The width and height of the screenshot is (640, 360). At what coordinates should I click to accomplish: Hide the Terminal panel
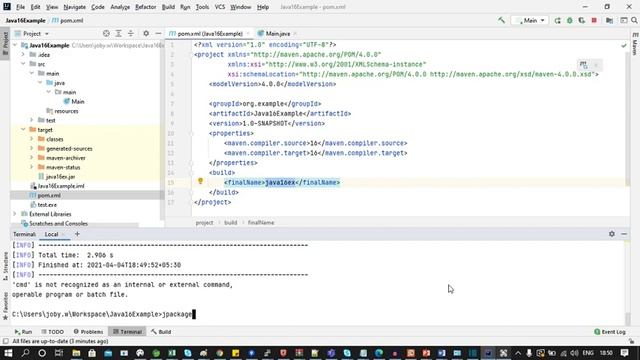click(x=624, y=234)
